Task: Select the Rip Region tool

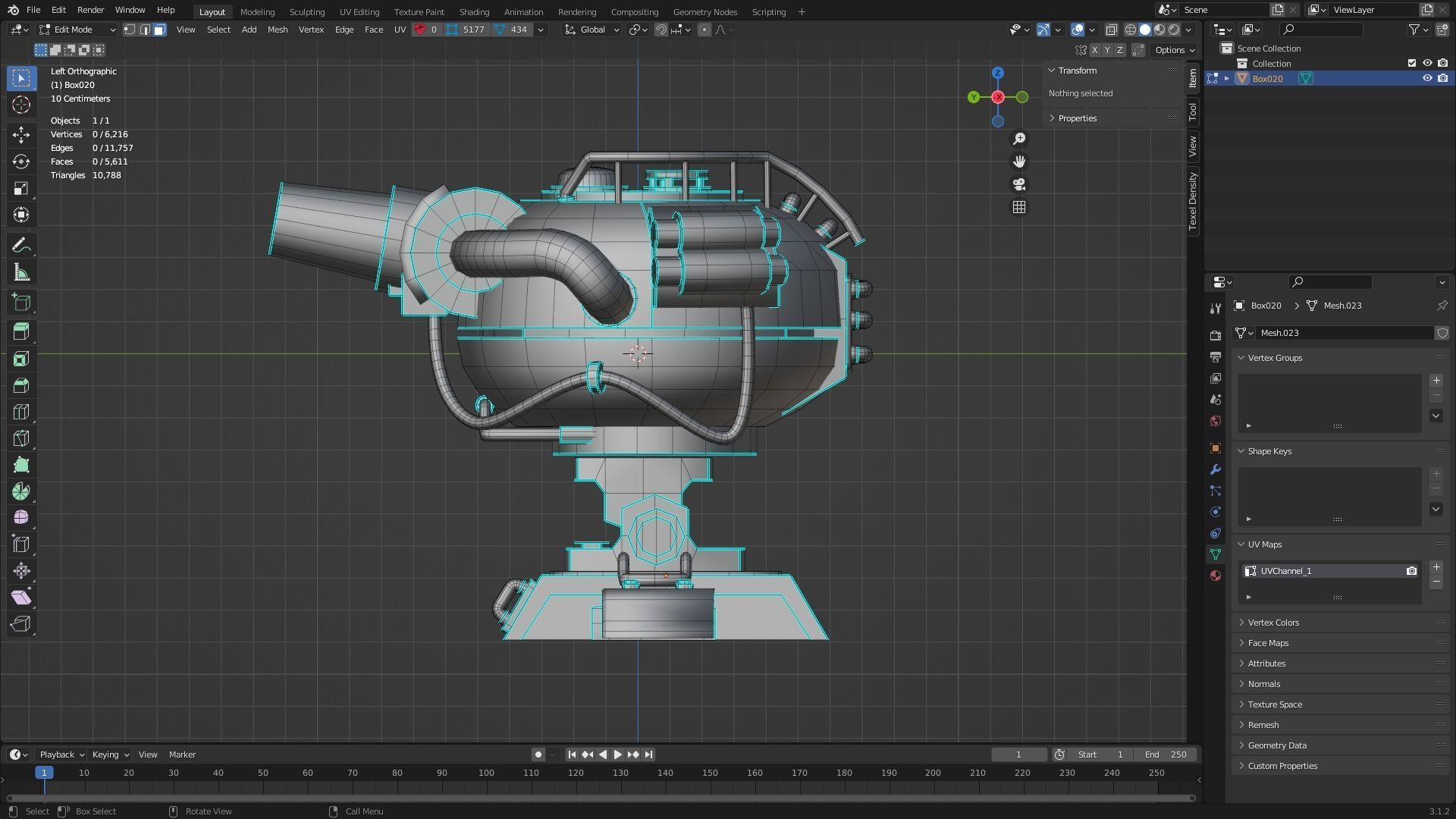Action: (21, 624)
